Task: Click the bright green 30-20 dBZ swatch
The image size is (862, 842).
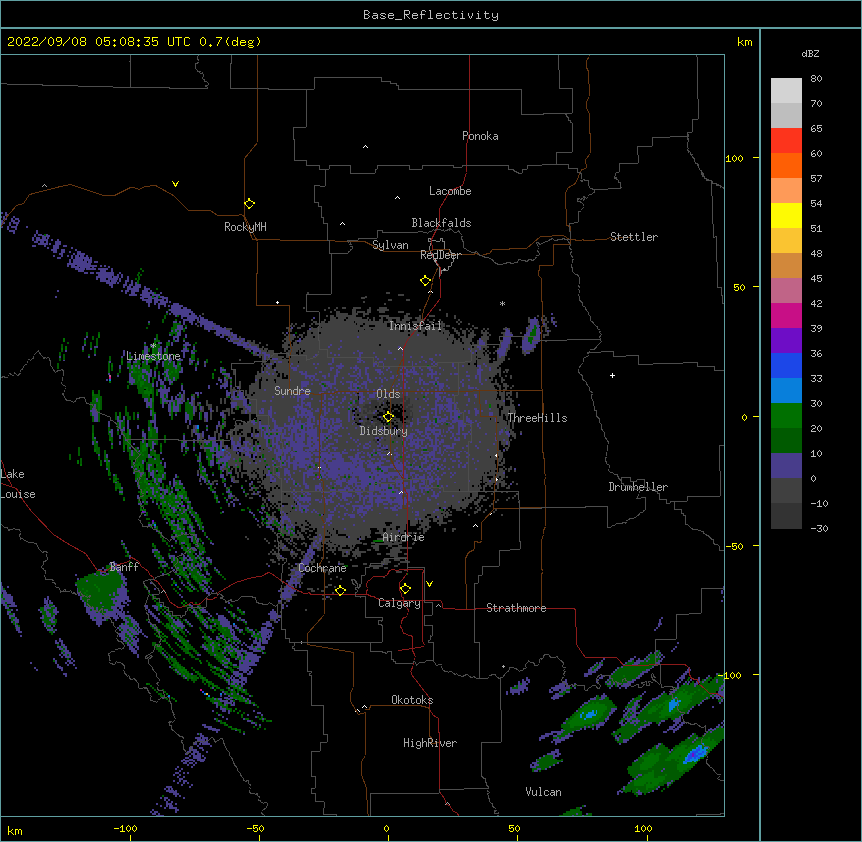Action: (x=786, y=416)
